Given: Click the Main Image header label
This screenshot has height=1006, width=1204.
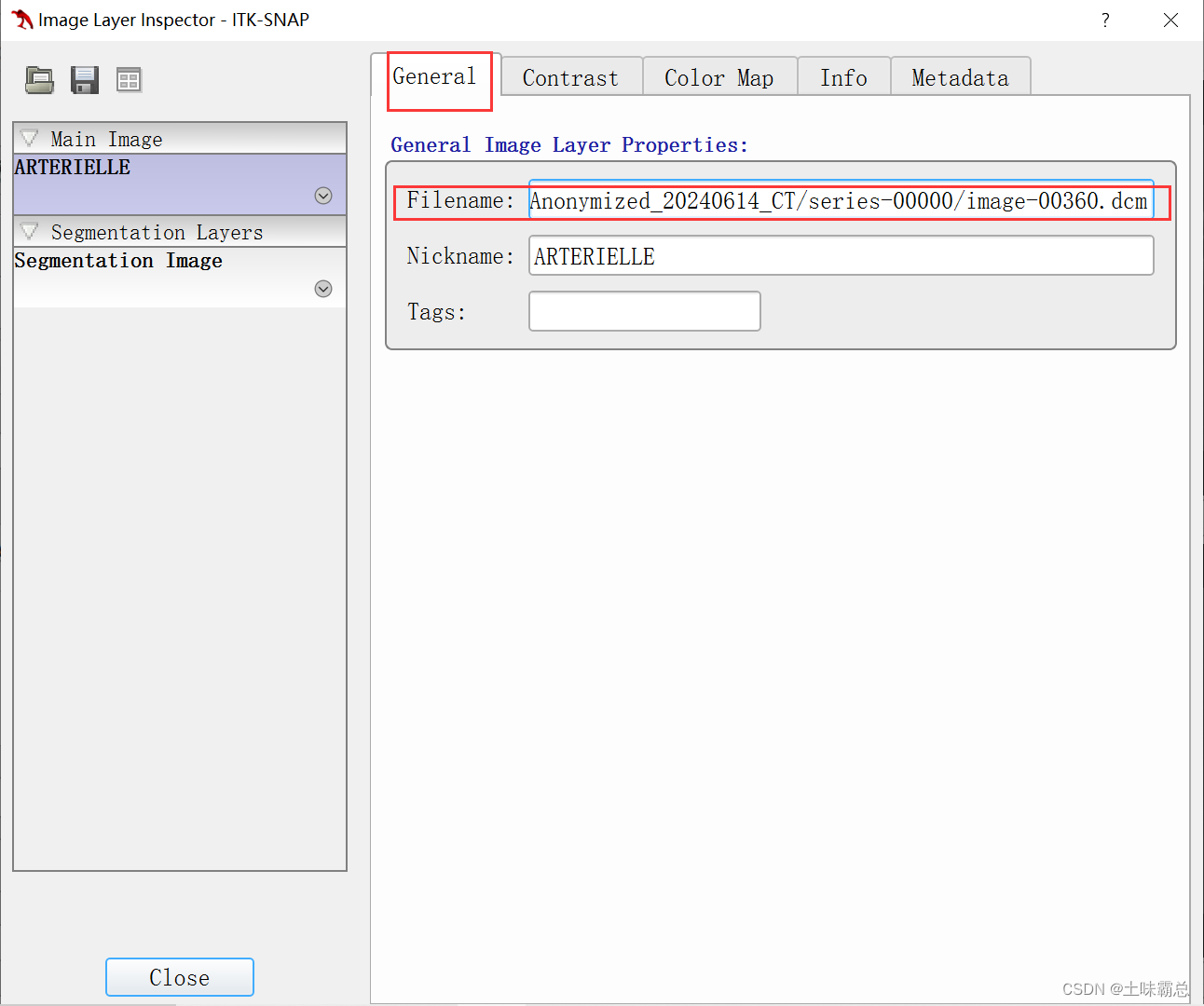Looking at the screenshot, I should [106, 139].
